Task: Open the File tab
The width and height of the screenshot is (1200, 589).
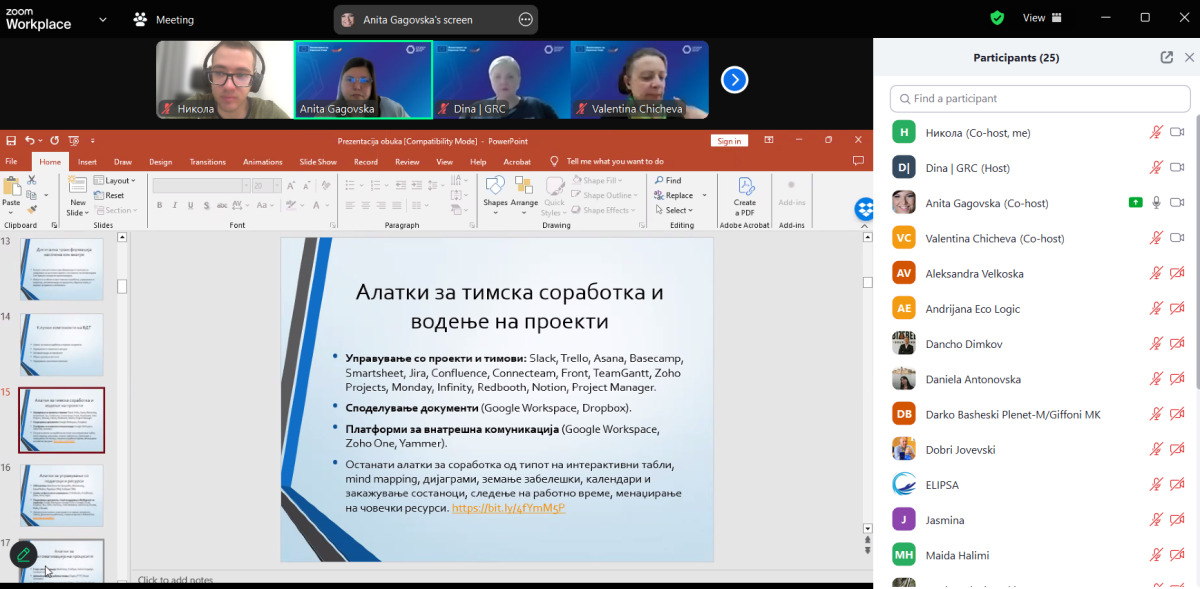Action: pyautogui.click(x=11, y=161)
